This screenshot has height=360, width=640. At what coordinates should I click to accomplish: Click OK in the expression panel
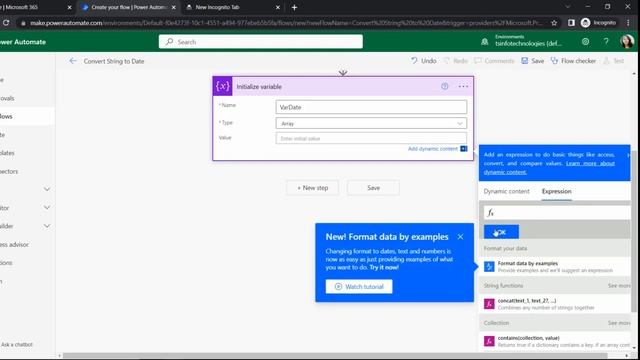501,232
